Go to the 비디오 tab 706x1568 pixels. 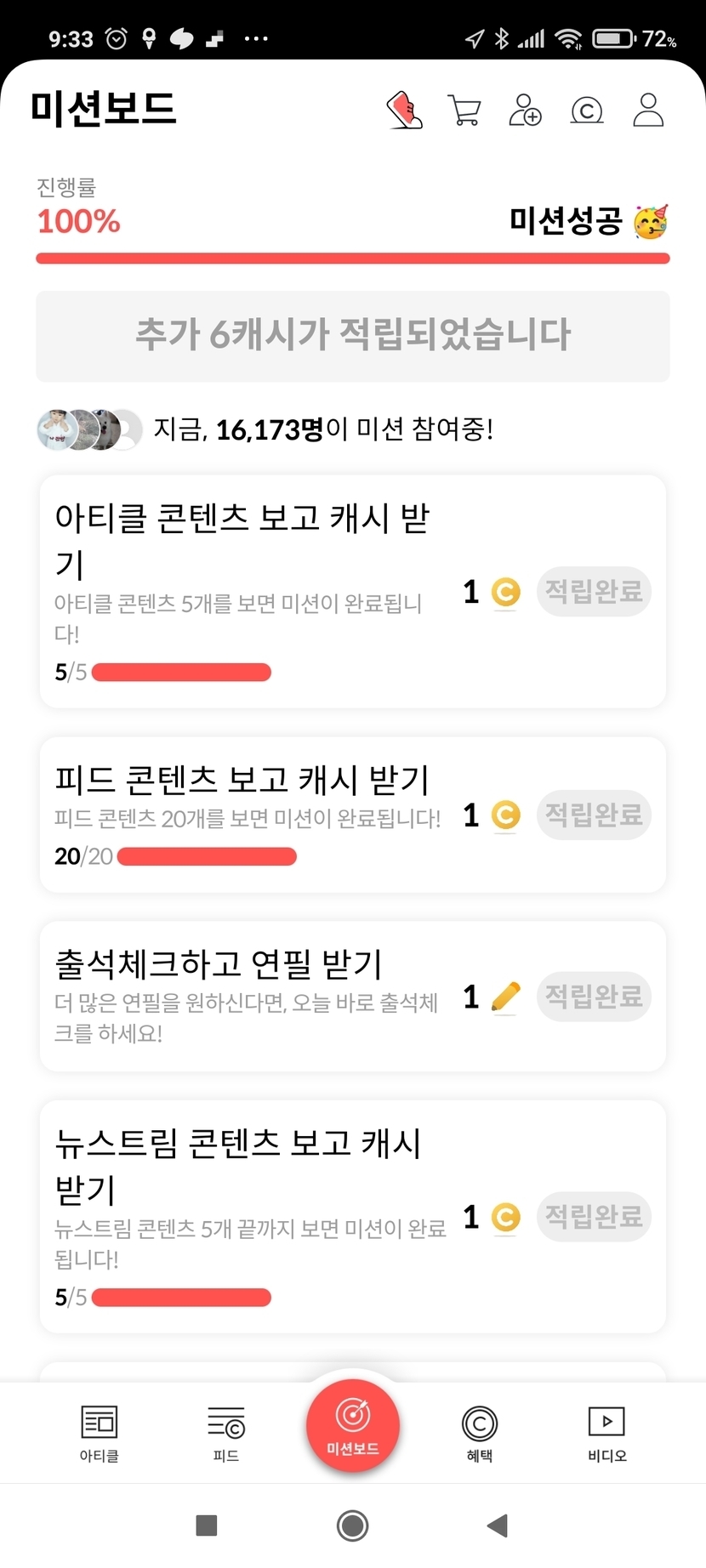click(606, 1434)
